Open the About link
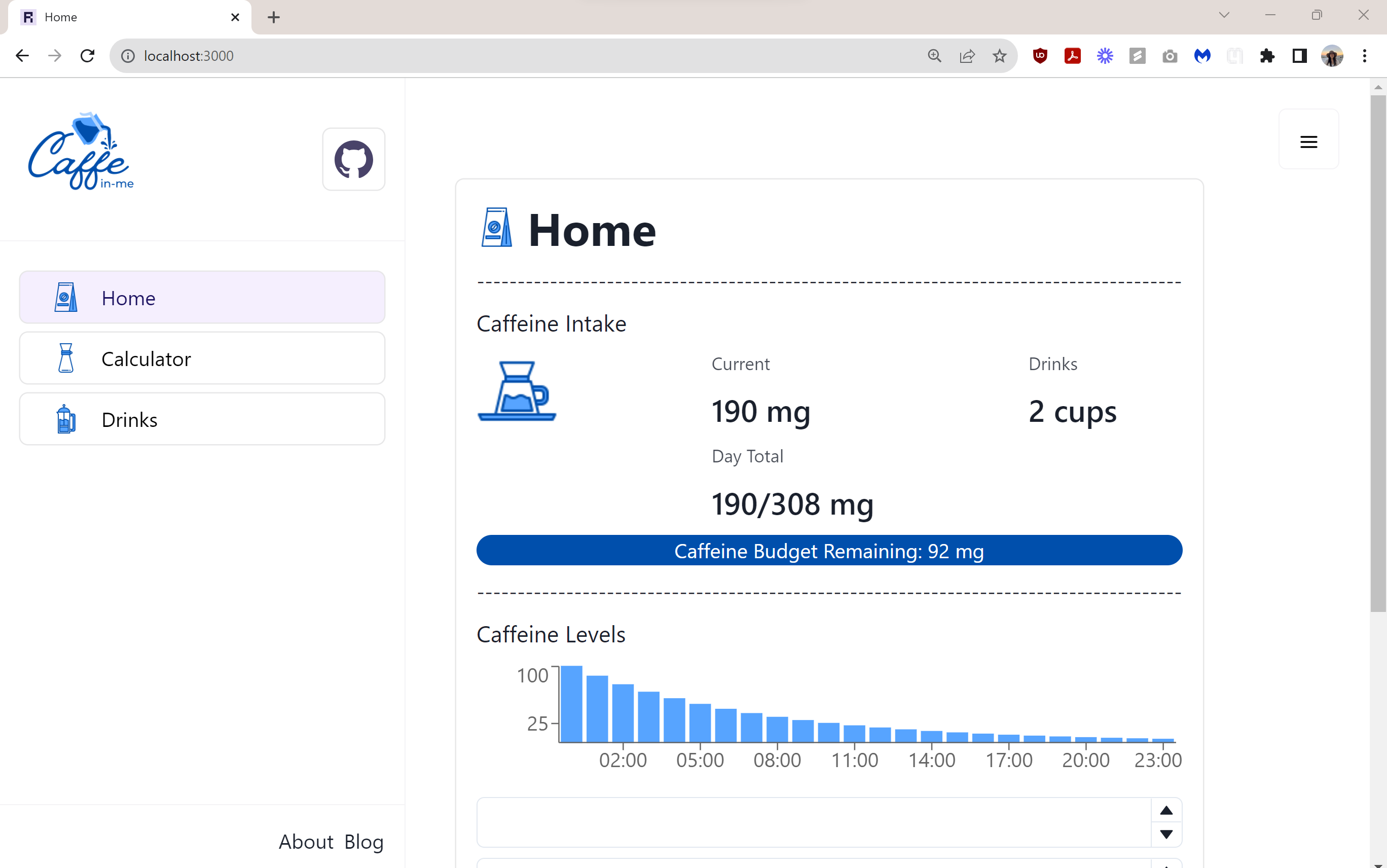This screenshot has width=1387, height=868. pos(306,842)
